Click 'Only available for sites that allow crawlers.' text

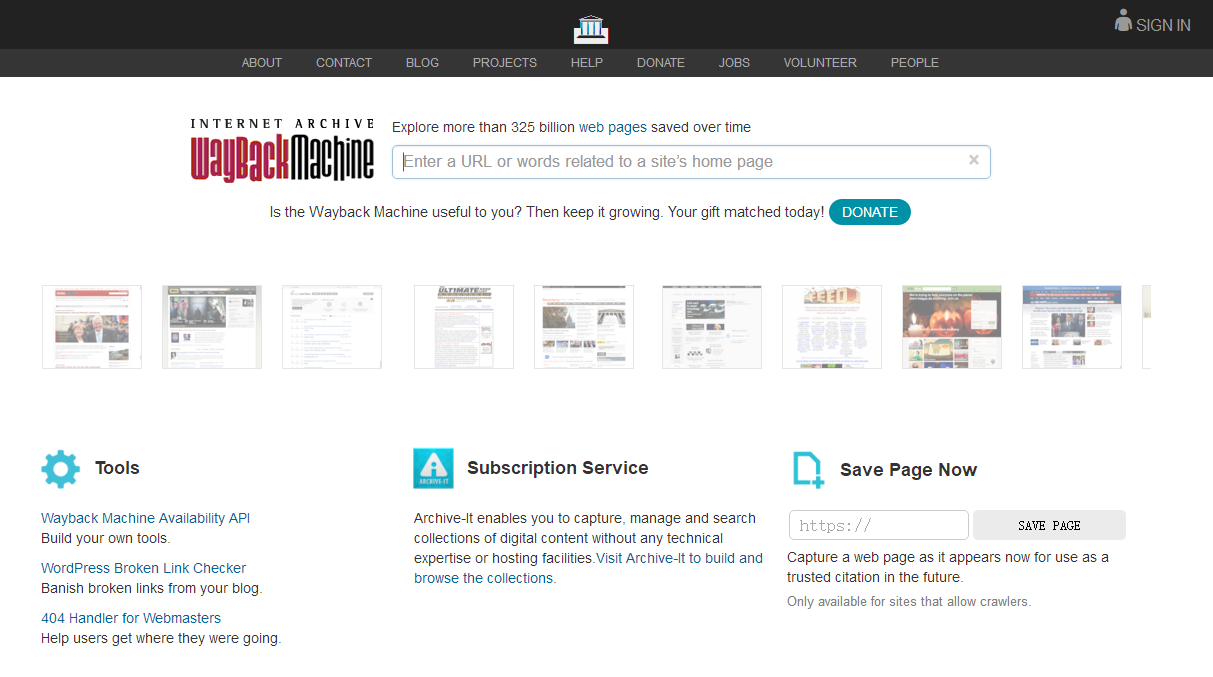909,602
